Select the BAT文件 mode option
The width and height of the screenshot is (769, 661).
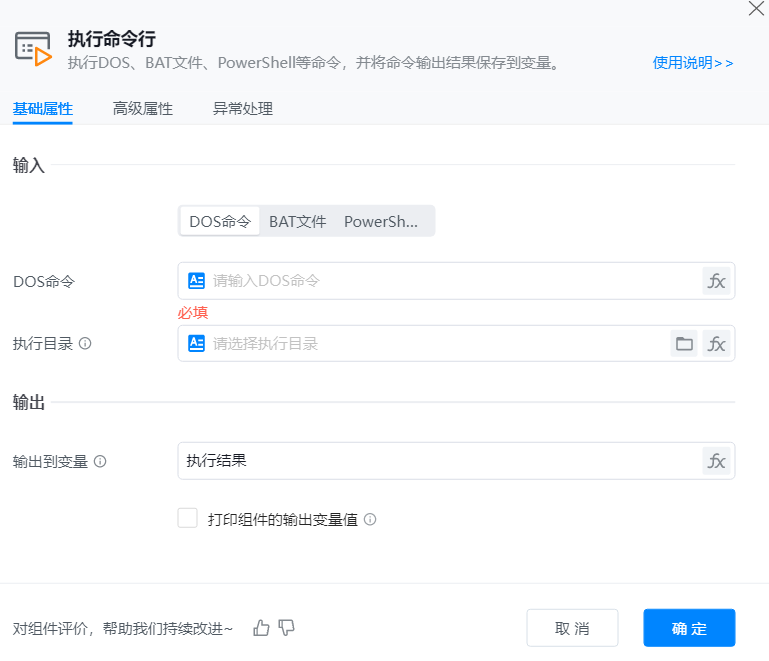coord(298,222)
